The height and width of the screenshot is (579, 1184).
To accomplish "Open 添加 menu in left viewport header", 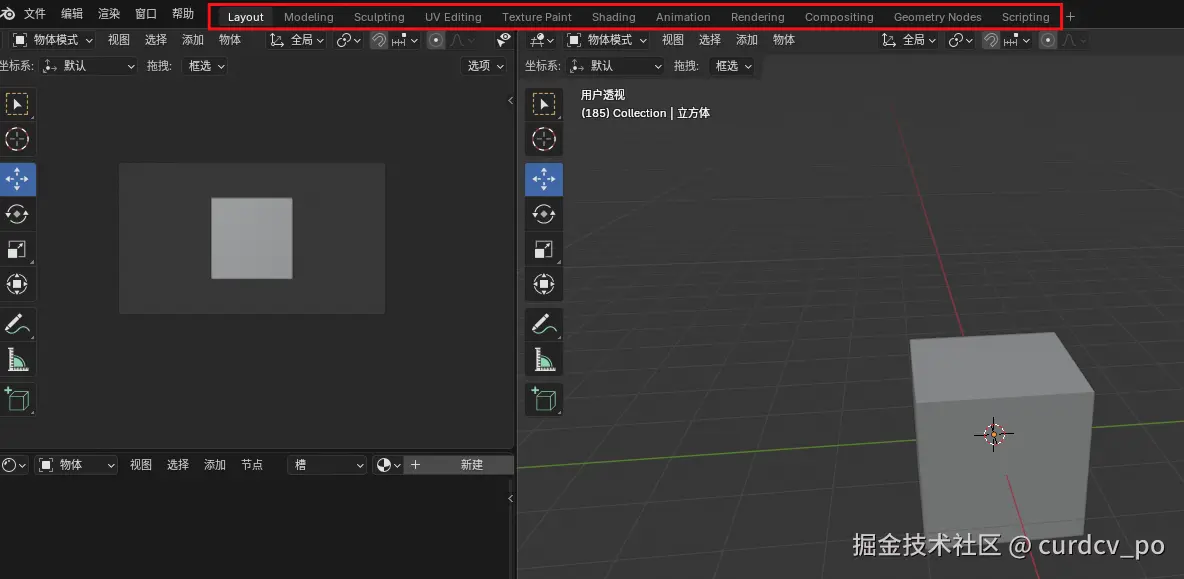I will coord(193,40).
